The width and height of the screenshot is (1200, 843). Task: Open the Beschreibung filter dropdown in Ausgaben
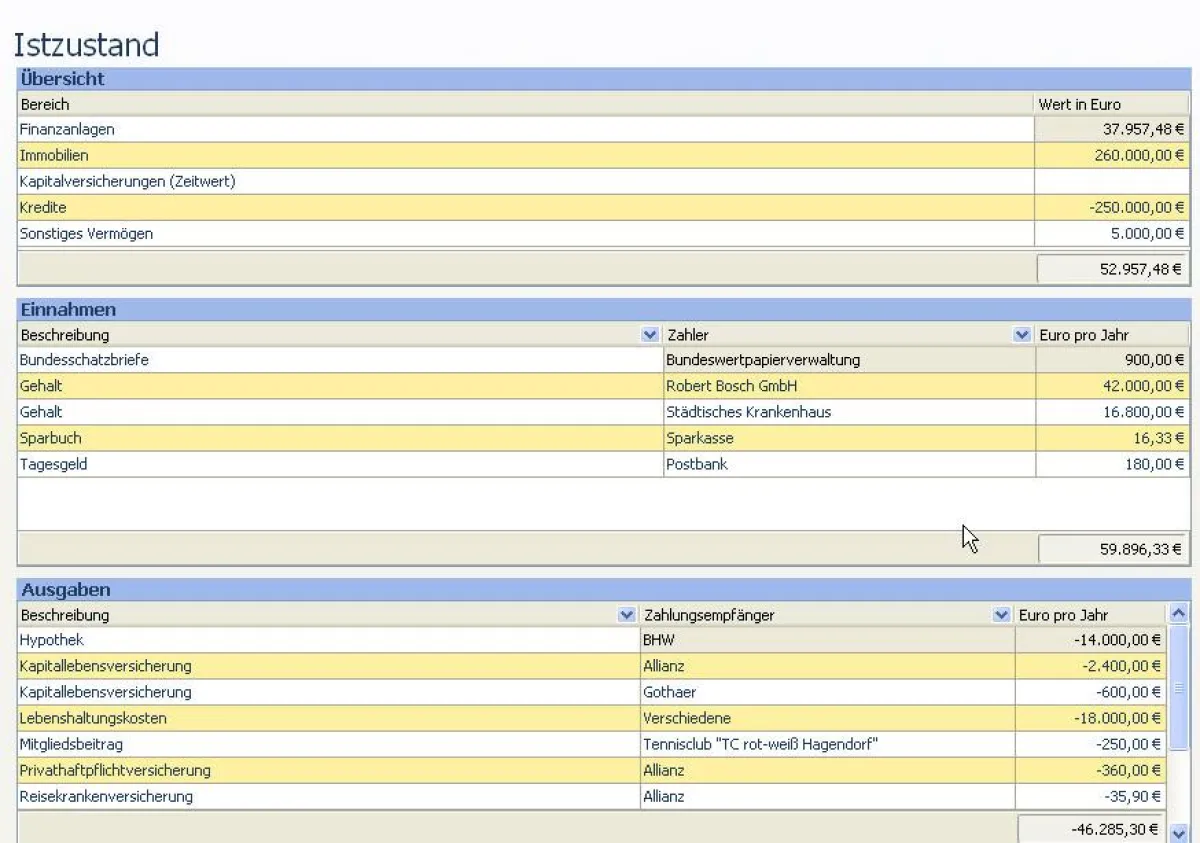(627, 616)
